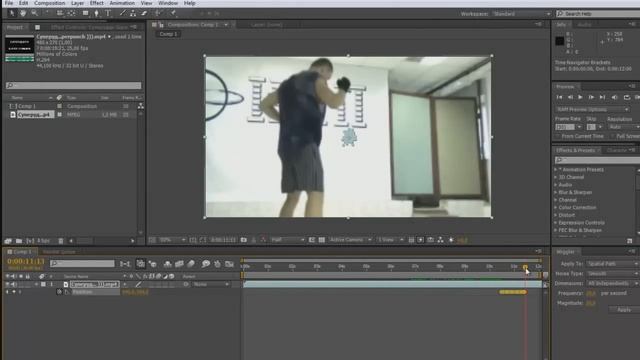The image size is (640, 360).
Task: Select the Selection arrow tool
Action: [11, 13]
